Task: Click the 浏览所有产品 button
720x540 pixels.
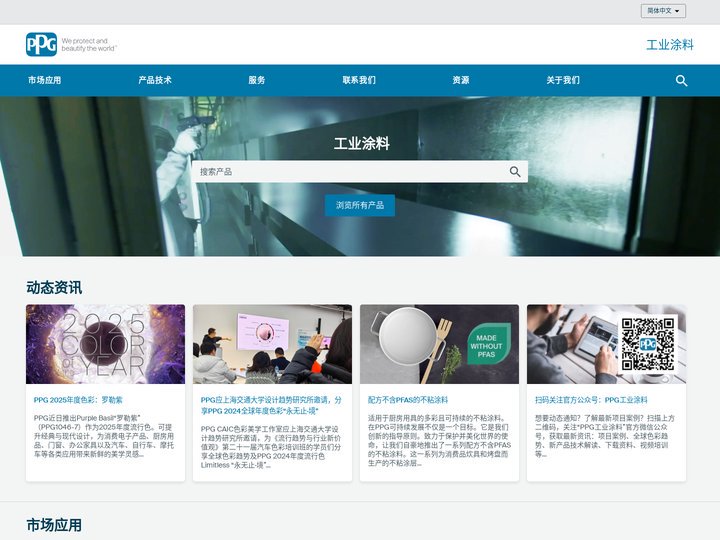Action: click(360, 205)
